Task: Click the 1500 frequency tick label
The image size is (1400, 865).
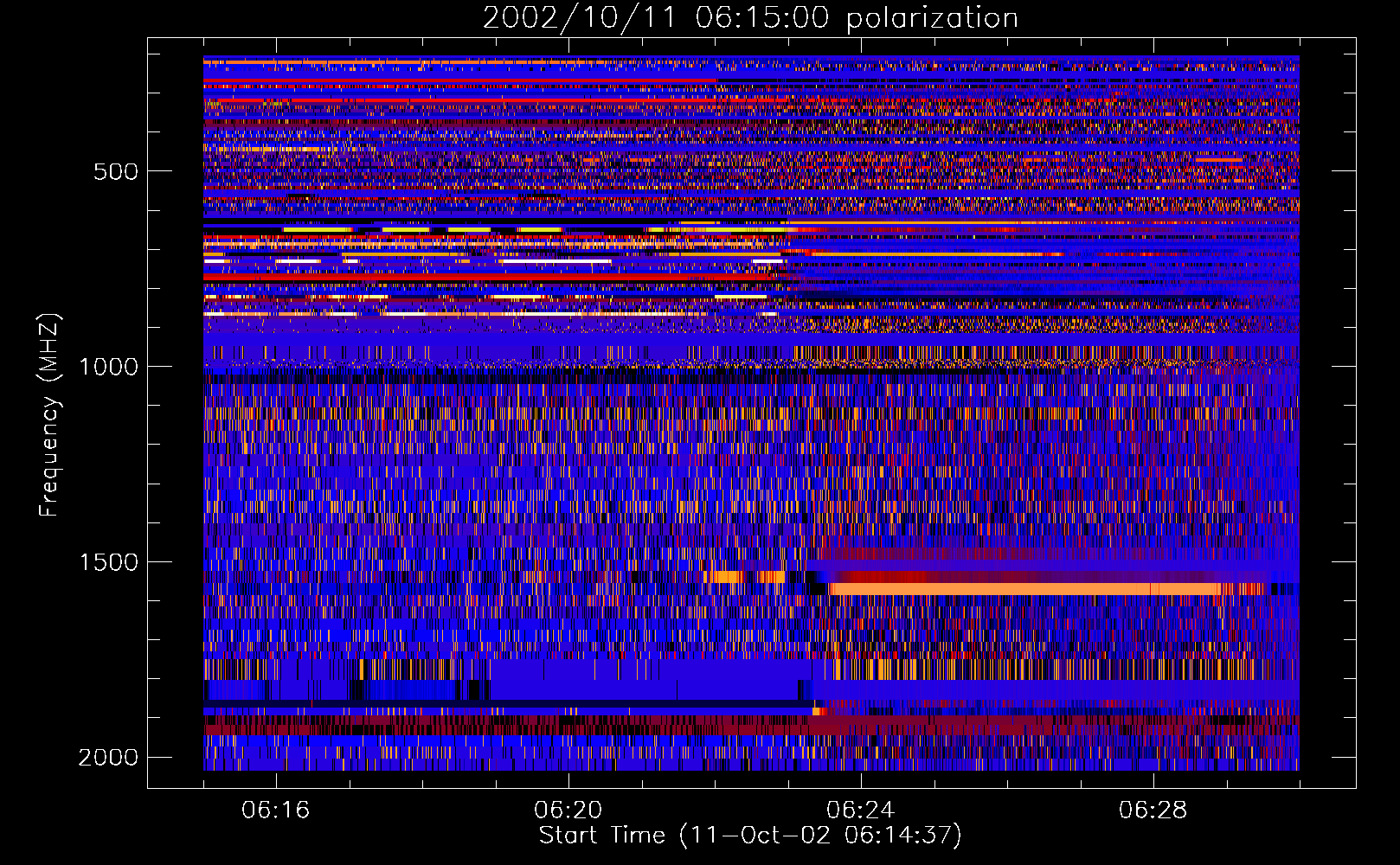Action: 108,562
